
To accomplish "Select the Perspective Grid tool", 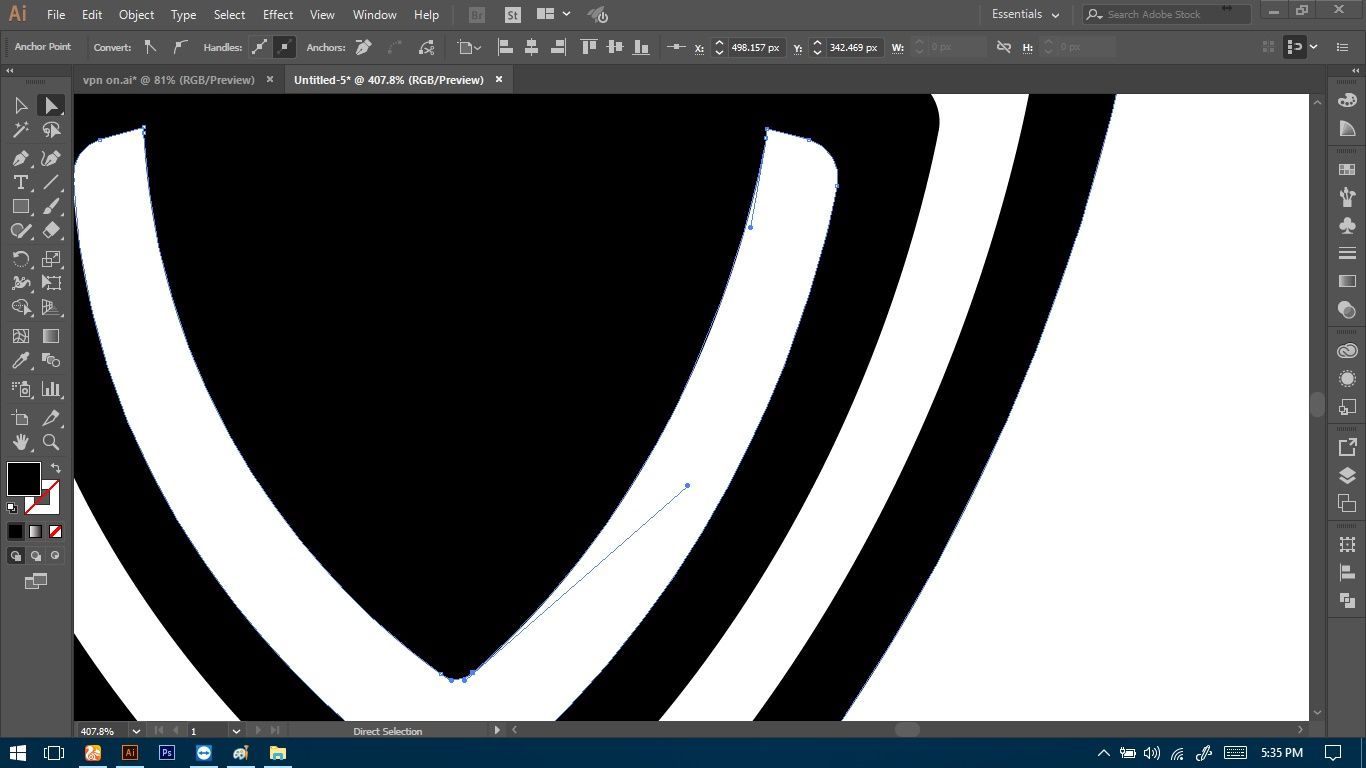I will tap(51, 308).
